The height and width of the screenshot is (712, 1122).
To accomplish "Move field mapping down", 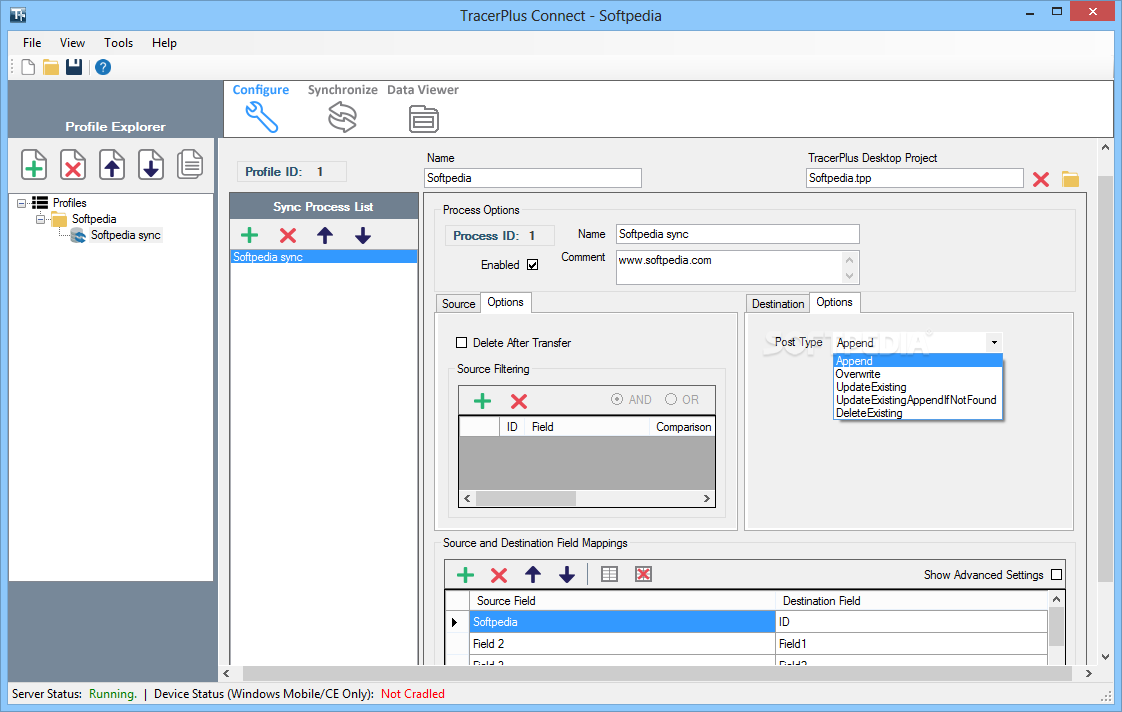I will pos(567,575).
